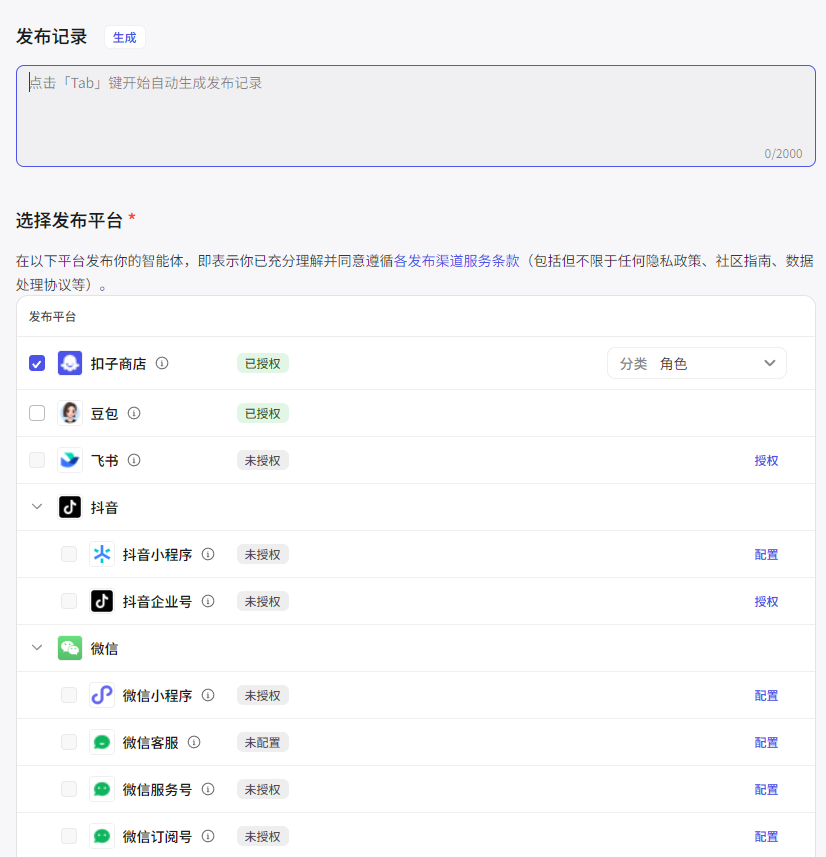Click 授权 link for 抖音企业号
This screenshot has width=826, height=857.
[x=766, y=602]
